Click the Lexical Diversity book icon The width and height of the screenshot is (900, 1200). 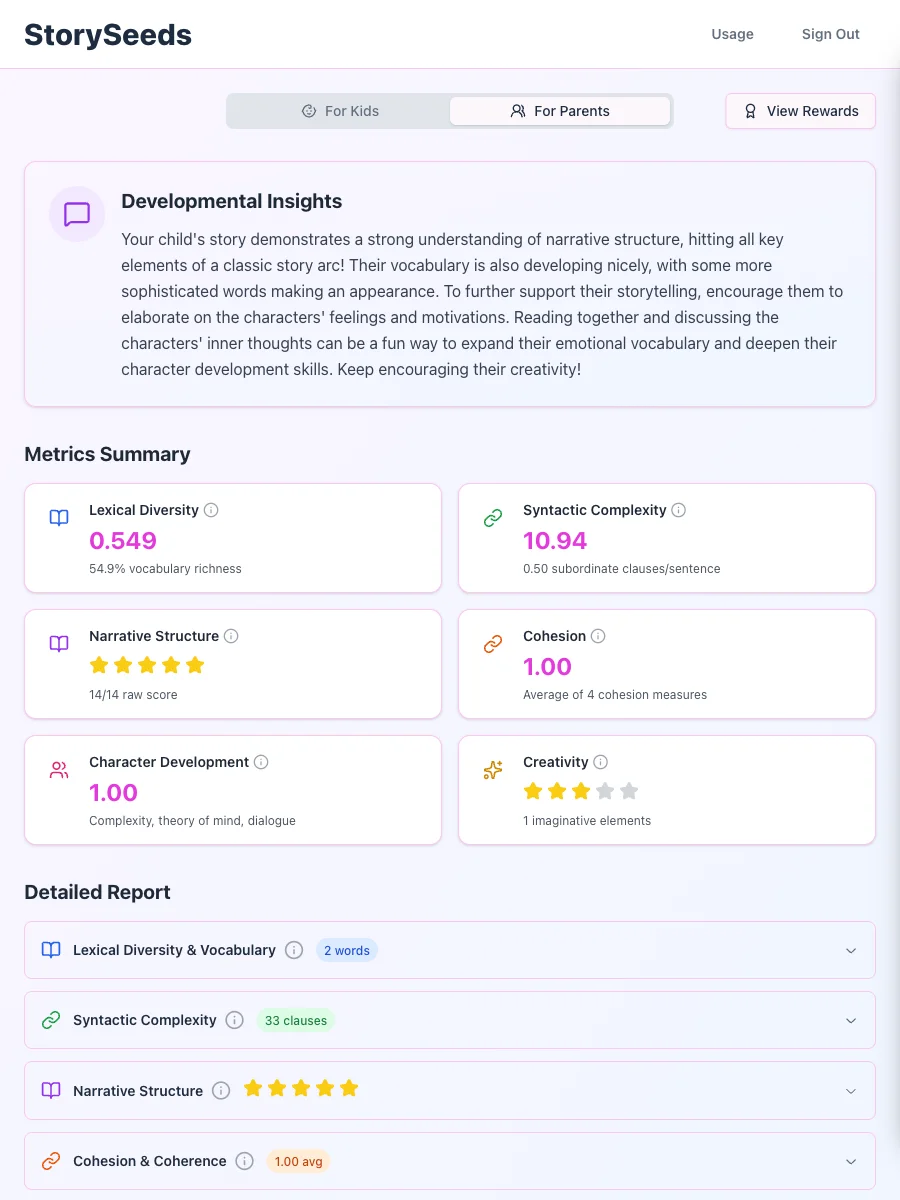click(x=58, y=517)
